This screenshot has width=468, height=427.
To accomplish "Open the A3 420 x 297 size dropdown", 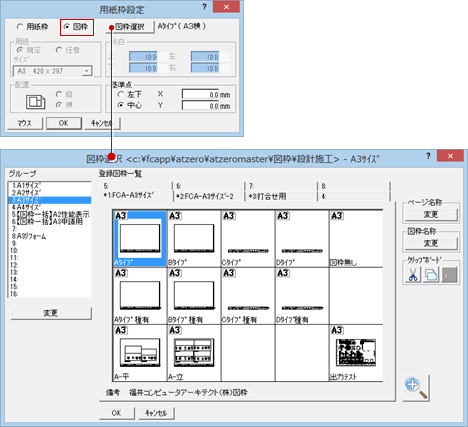I will (x=87, y=71).
